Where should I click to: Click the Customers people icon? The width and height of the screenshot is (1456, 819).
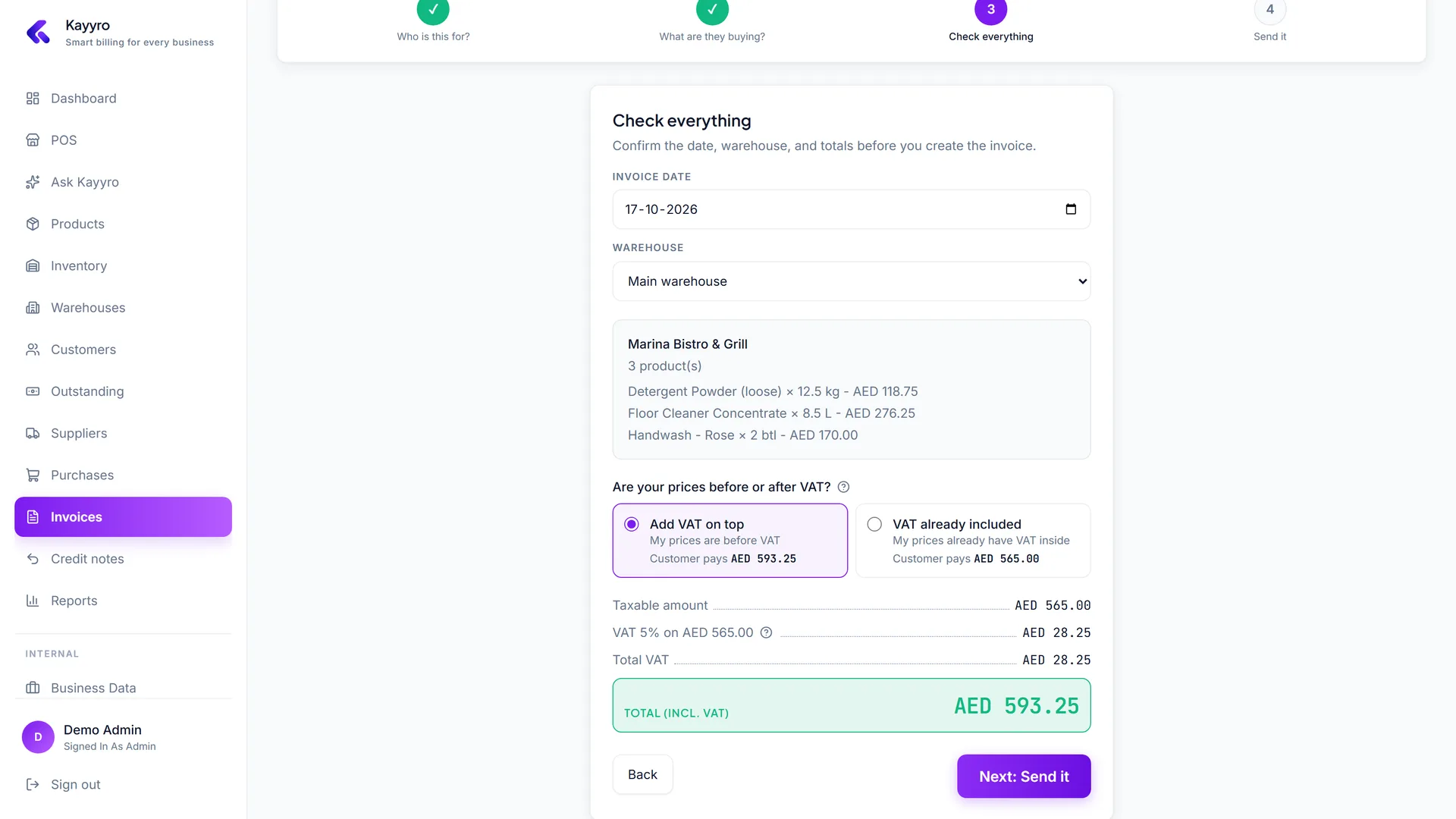(33, 350)
